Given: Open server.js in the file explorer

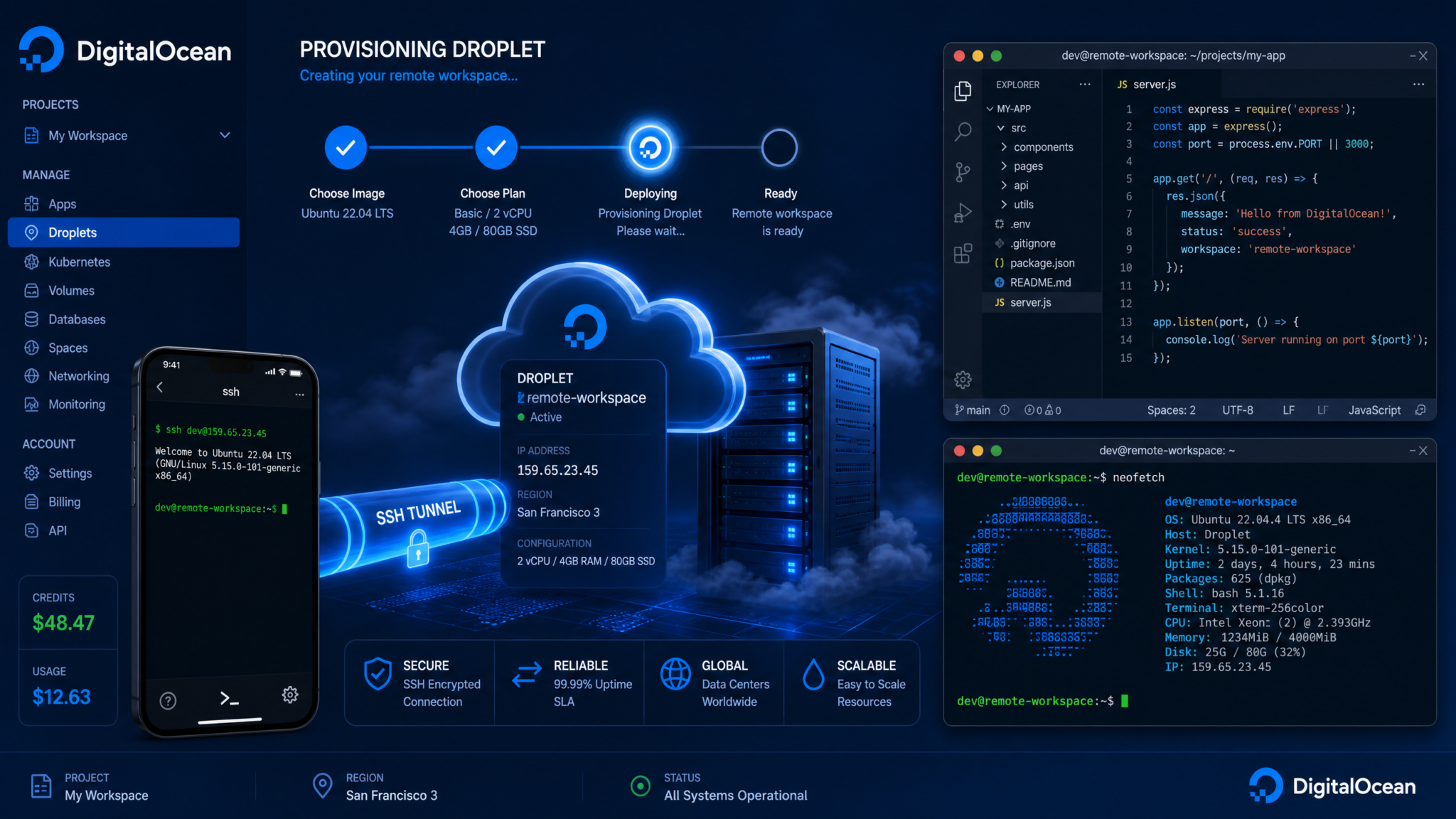Looking at the screenshot, I should [1042, 302].
